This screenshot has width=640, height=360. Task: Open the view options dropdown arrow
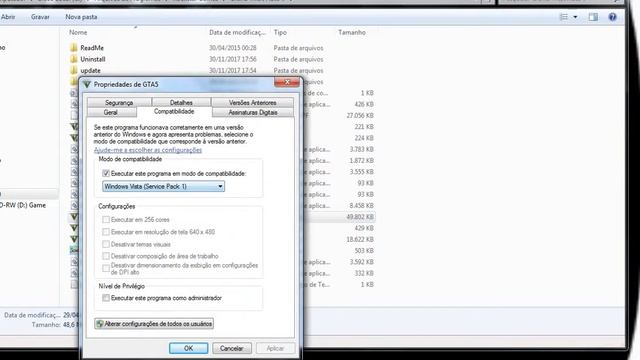[575, 17]
